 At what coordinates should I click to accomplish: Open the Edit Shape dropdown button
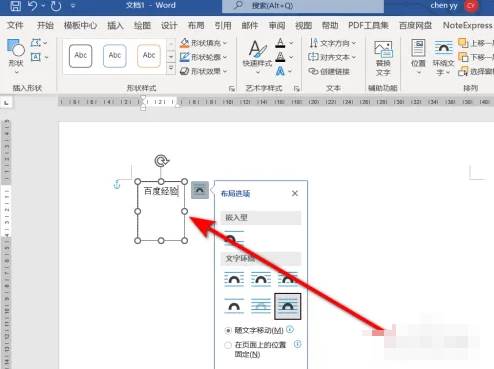point(39,43)
